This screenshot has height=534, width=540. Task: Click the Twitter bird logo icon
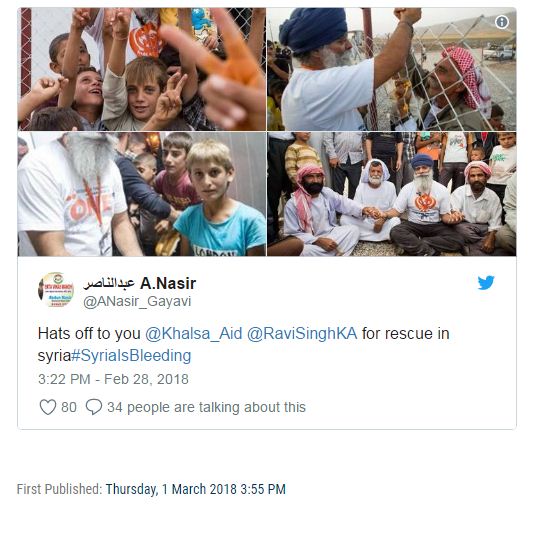pos(486,283)
